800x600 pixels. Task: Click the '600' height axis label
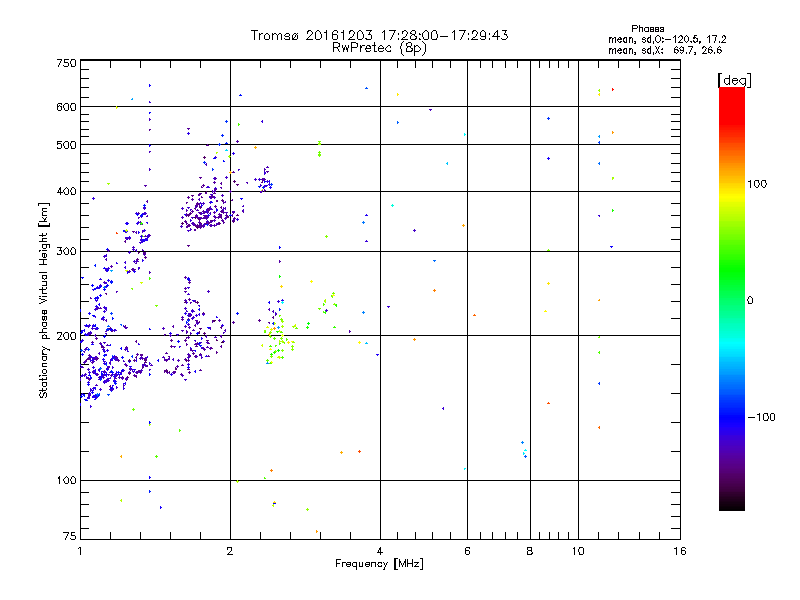(x=66, y=107)
